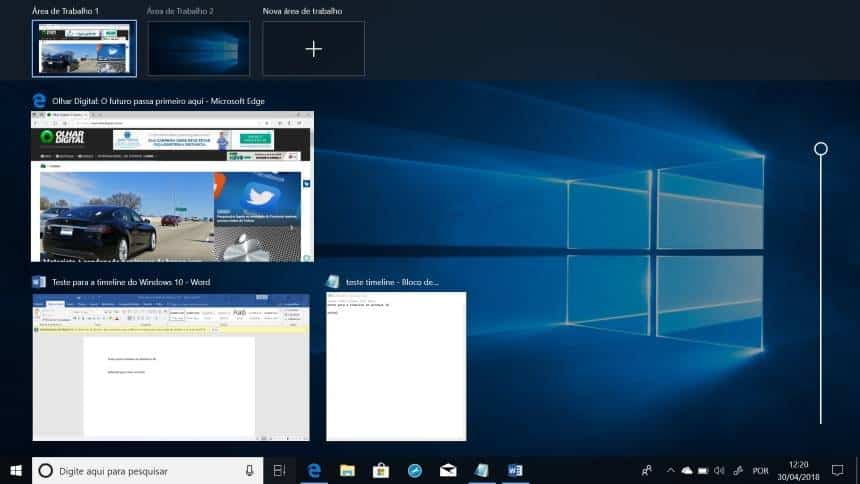Image resolution: width=860 pixels, height=484 pixels.
Task: Open the Windows Start menu
Action: [16, 470]
